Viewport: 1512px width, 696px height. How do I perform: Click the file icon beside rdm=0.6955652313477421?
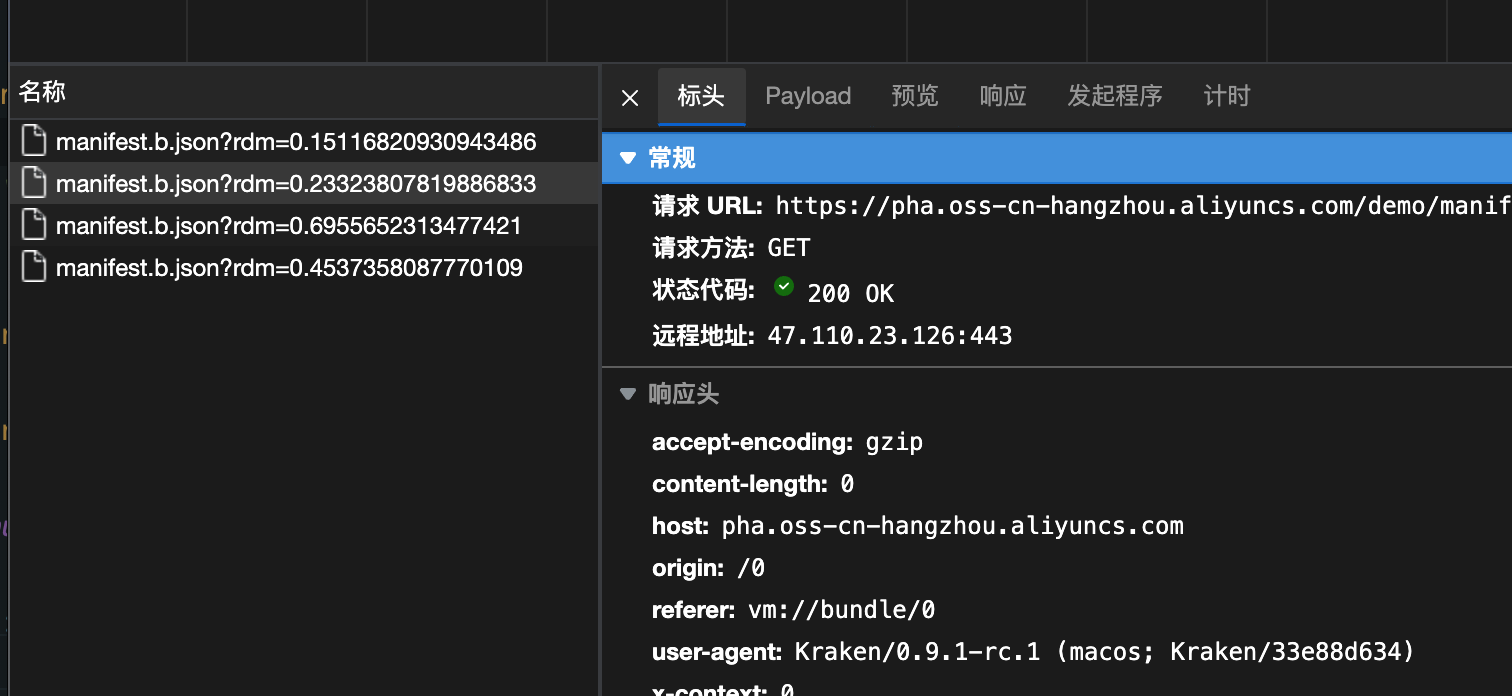pyautogui.click(x=34, y=225)
